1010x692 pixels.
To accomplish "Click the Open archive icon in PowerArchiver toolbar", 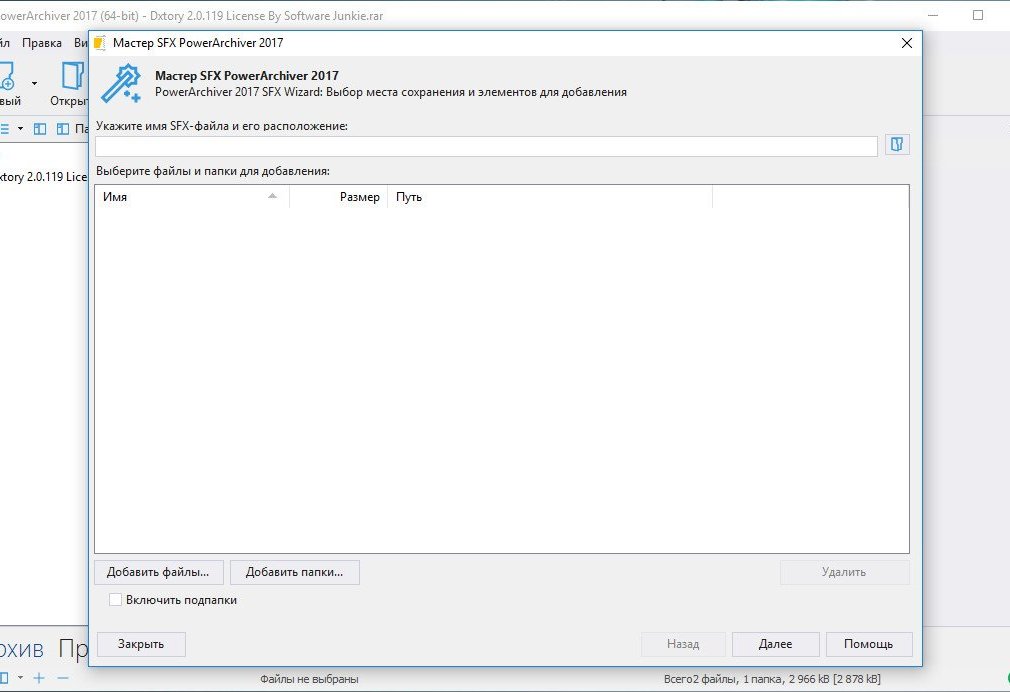I will pyautogui.click(x=72, y=76).
